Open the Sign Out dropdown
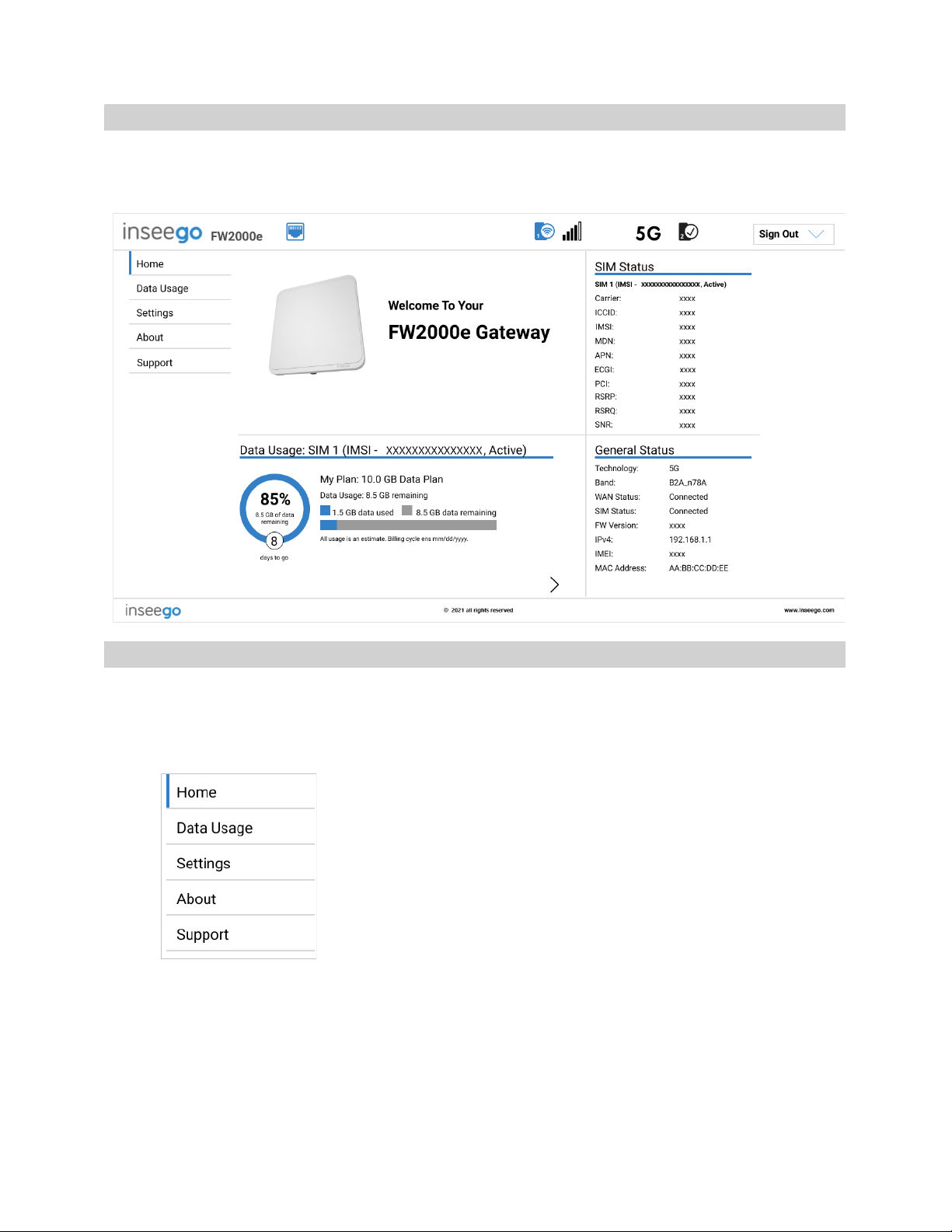 click(x=793, y=234)
